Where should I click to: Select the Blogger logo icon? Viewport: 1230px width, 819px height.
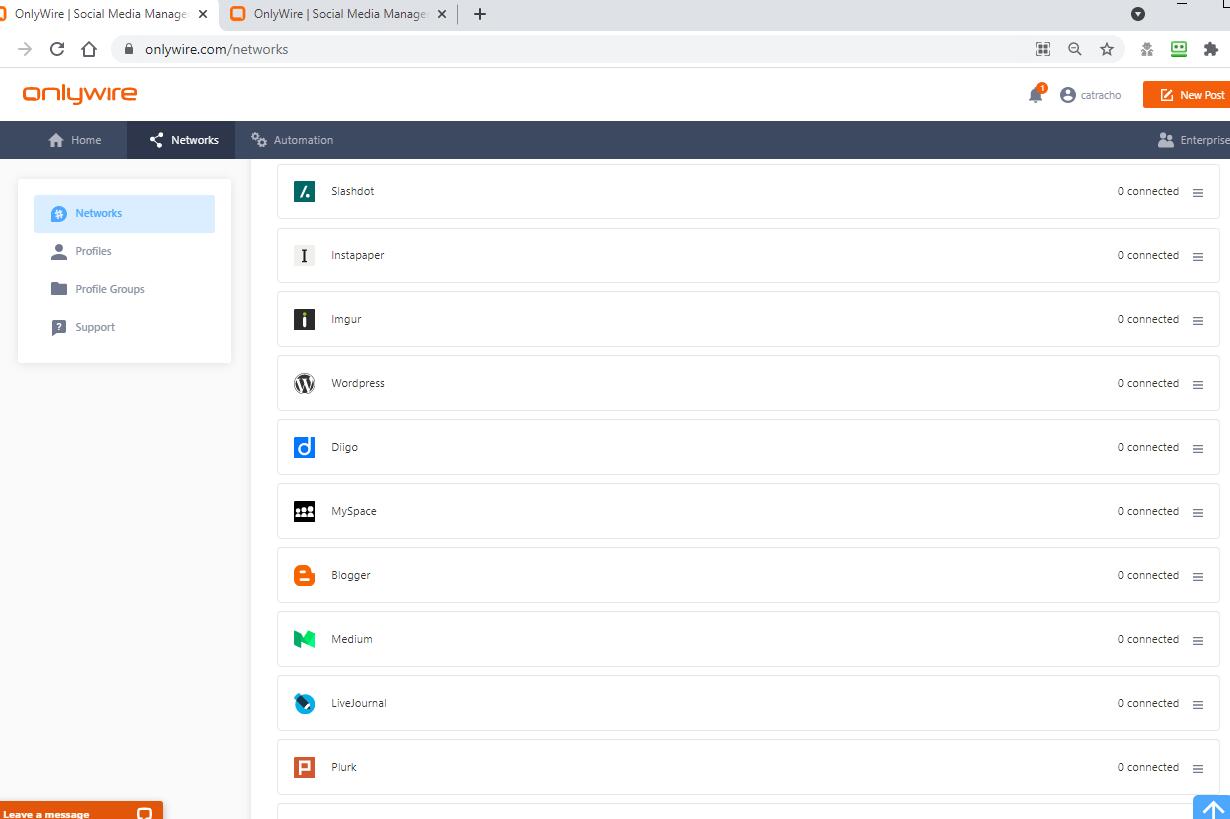click(x=304, y=575)
